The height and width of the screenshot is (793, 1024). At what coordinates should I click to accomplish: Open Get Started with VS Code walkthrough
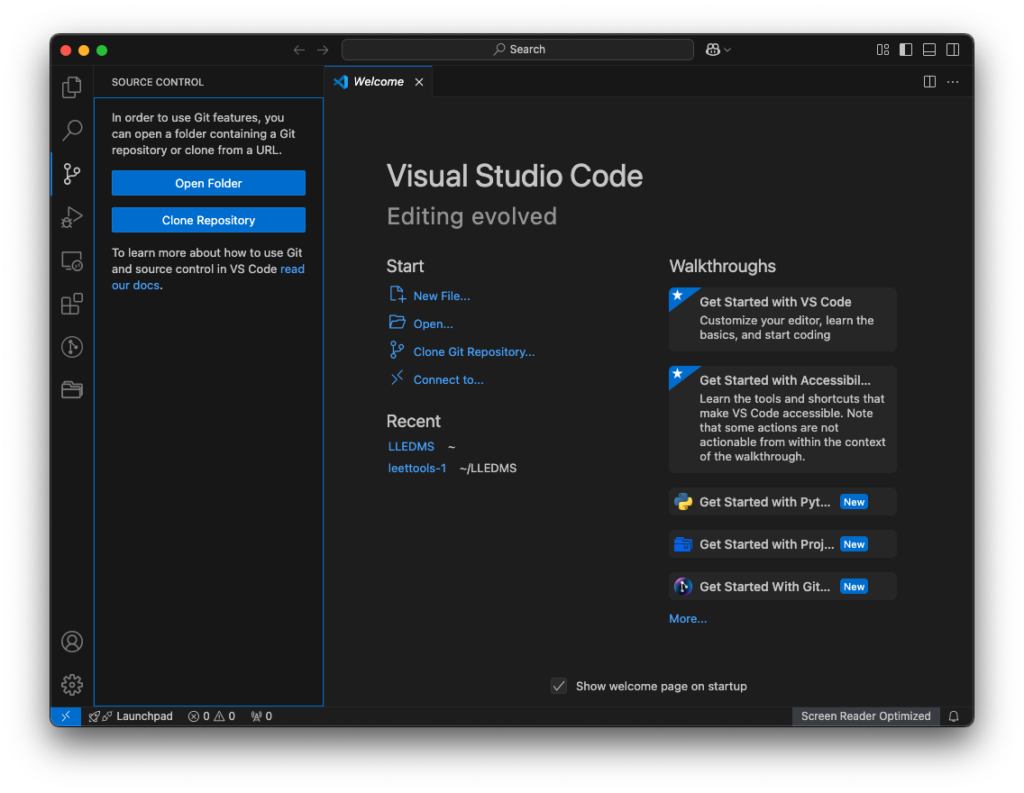pos(782,319)
